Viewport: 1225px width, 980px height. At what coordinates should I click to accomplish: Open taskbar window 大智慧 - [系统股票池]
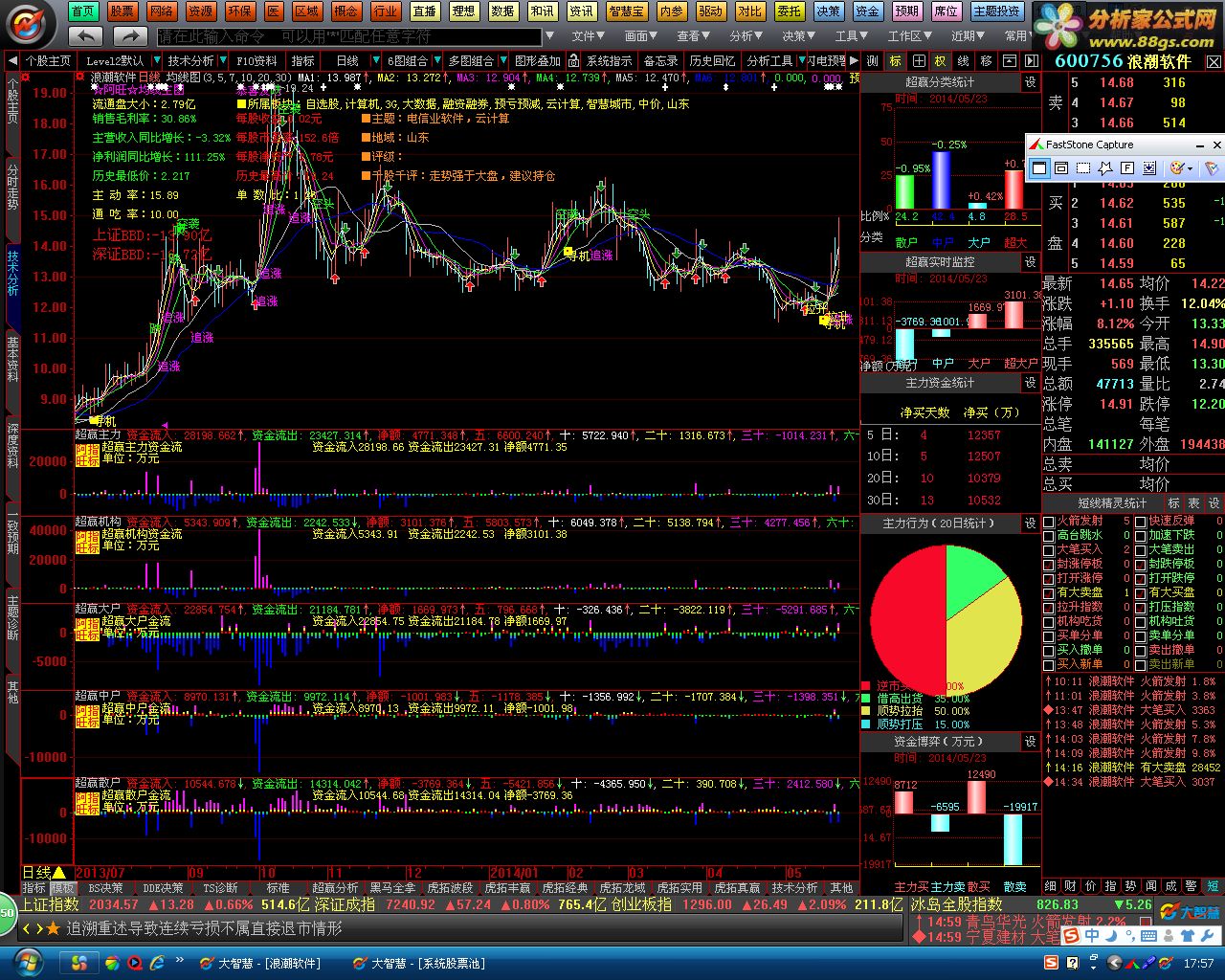(418, 963)
